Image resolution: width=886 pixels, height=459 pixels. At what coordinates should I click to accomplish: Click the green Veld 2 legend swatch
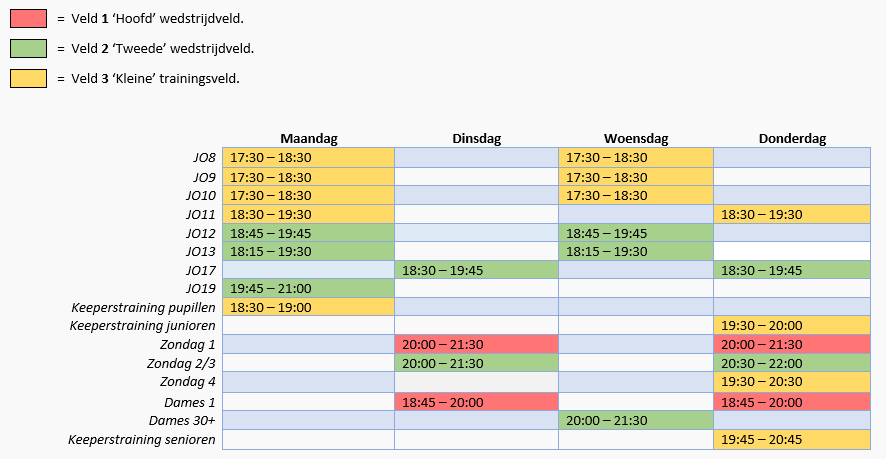(28, 48)
